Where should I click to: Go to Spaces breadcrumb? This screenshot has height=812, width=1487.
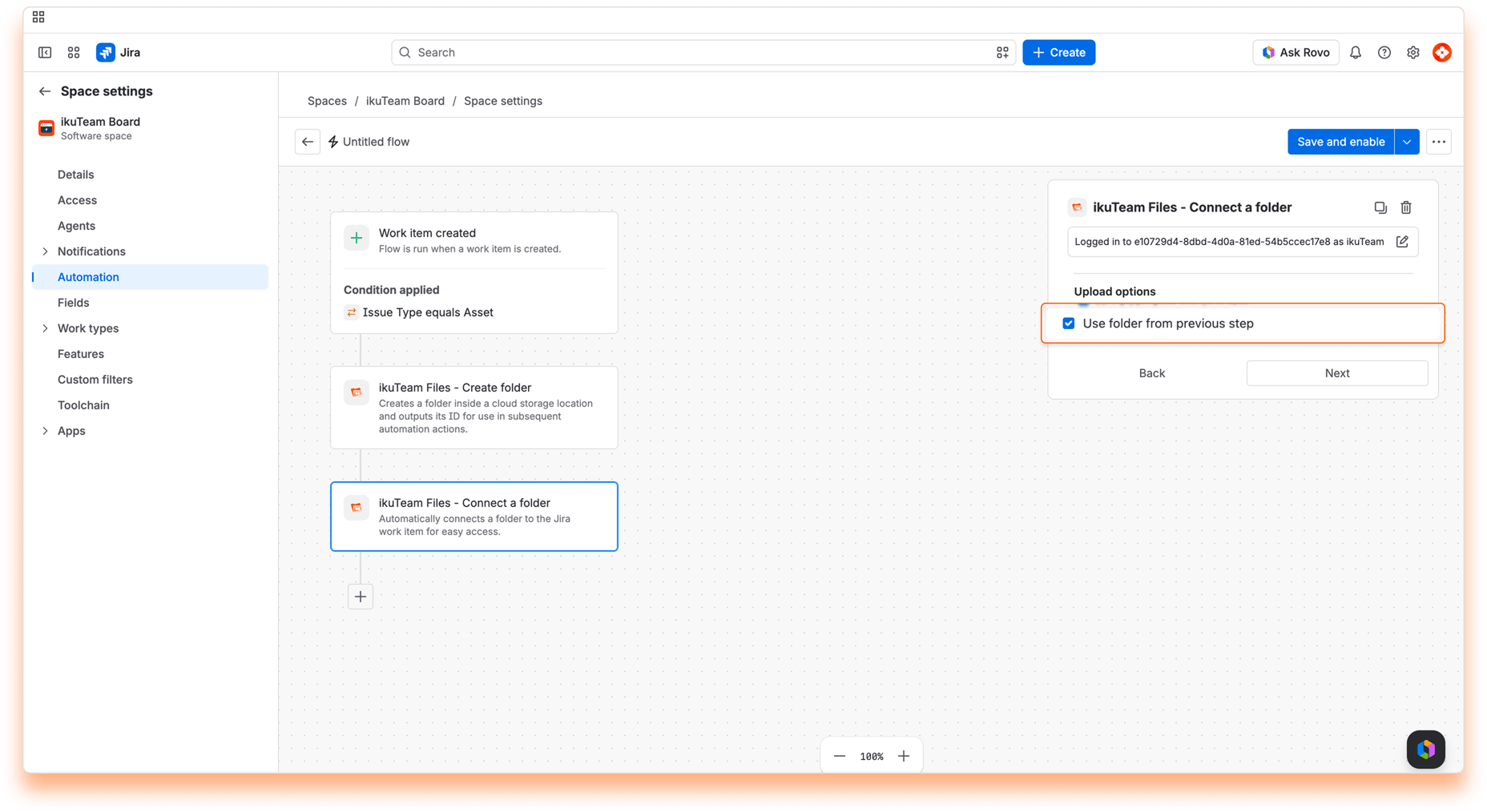pos(327,101)
